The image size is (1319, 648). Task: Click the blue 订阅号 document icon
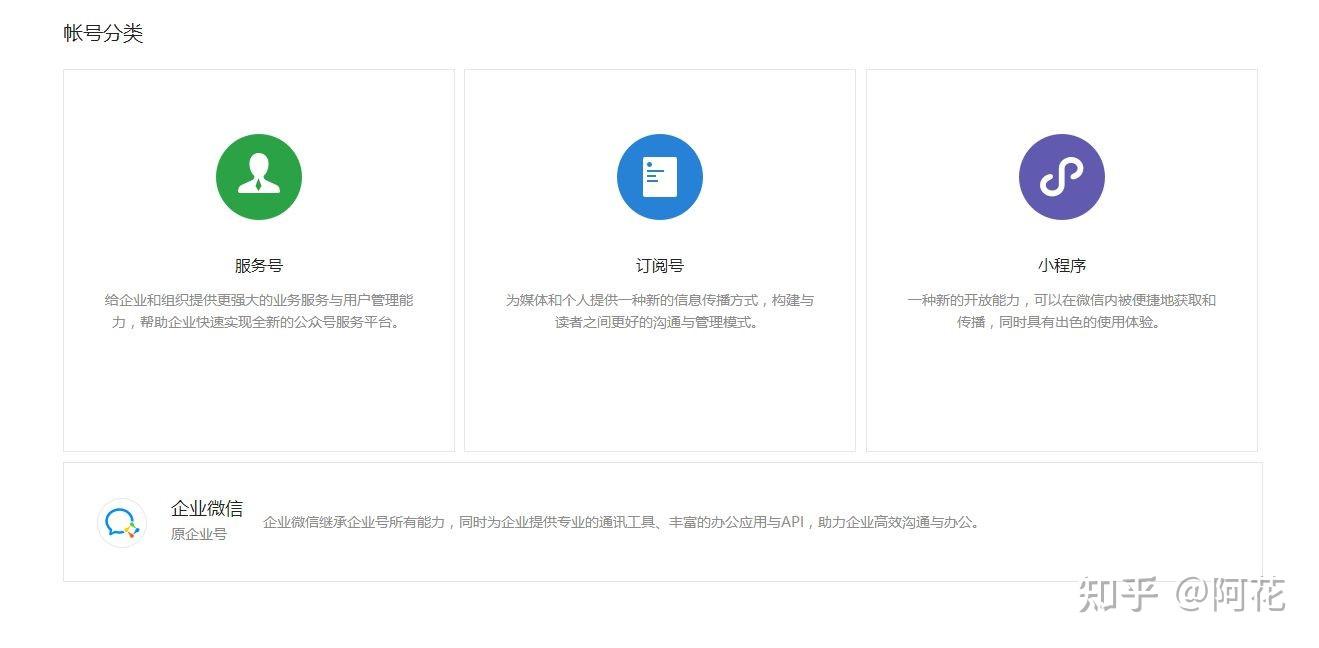coord(660,177)
